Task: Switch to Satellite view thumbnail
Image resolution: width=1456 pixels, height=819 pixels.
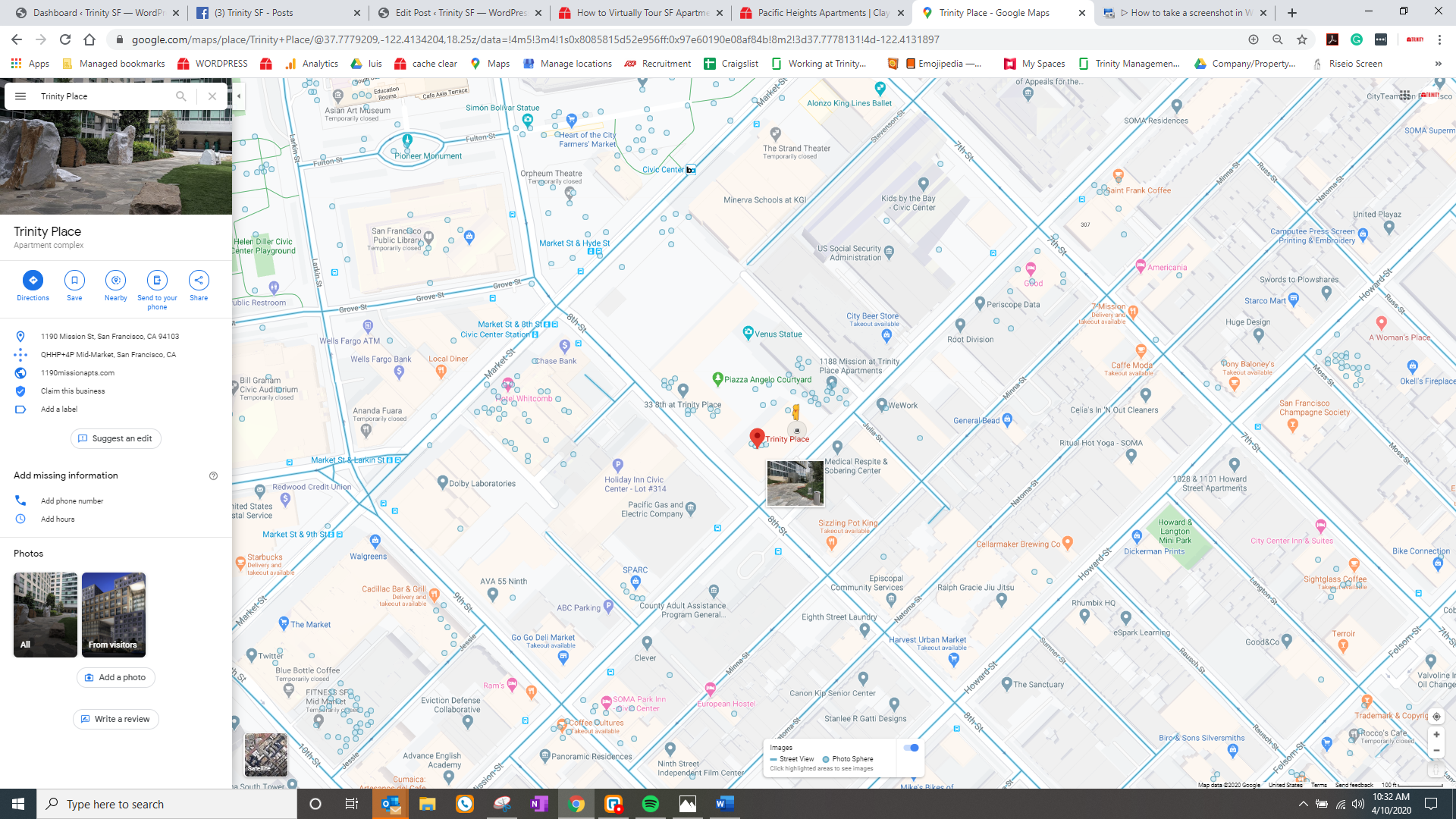Action: (x=265, y=755)
